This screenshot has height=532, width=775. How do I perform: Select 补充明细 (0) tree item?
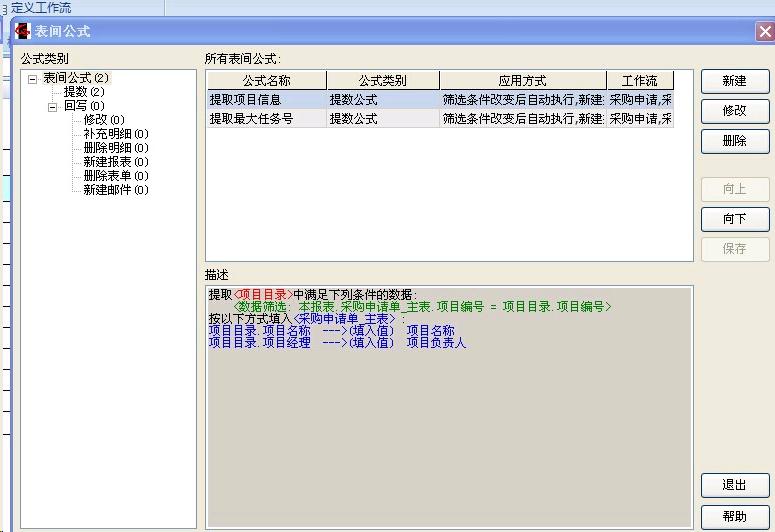pyautogui.click(x=116, y=134)
